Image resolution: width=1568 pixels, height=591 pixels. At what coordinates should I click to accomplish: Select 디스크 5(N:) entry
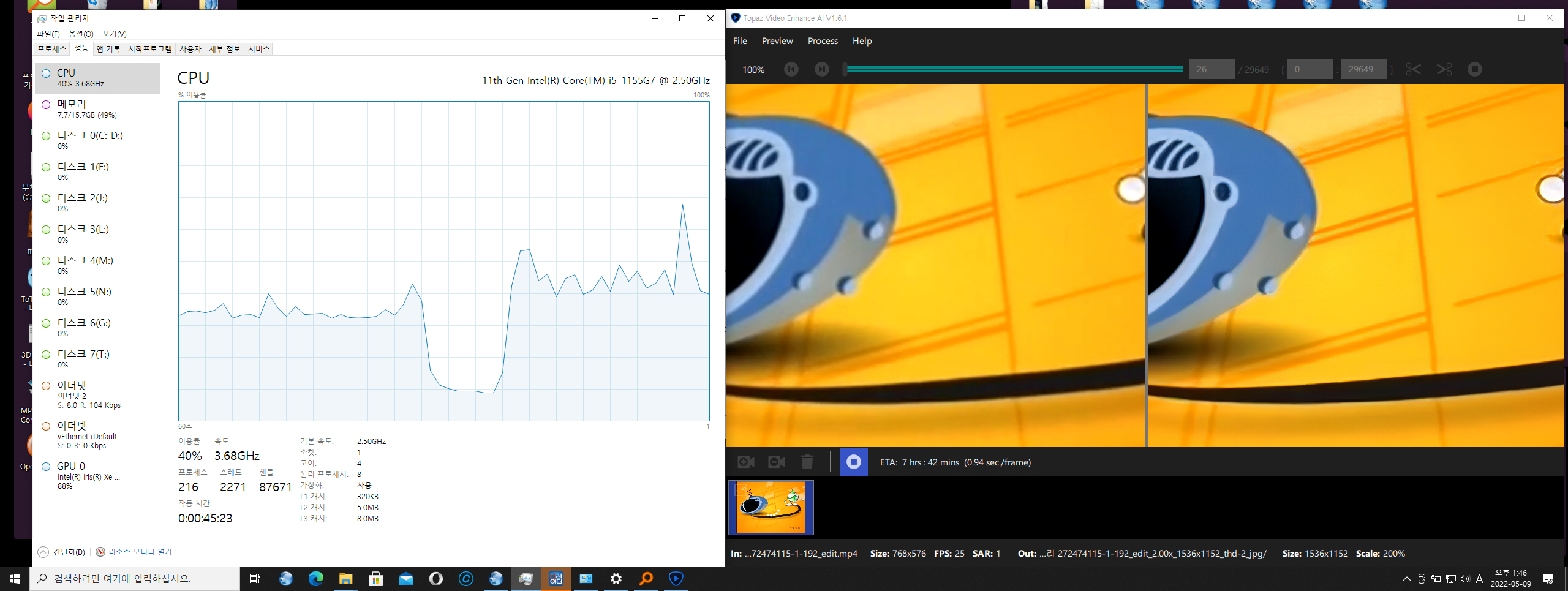[97, 297]
